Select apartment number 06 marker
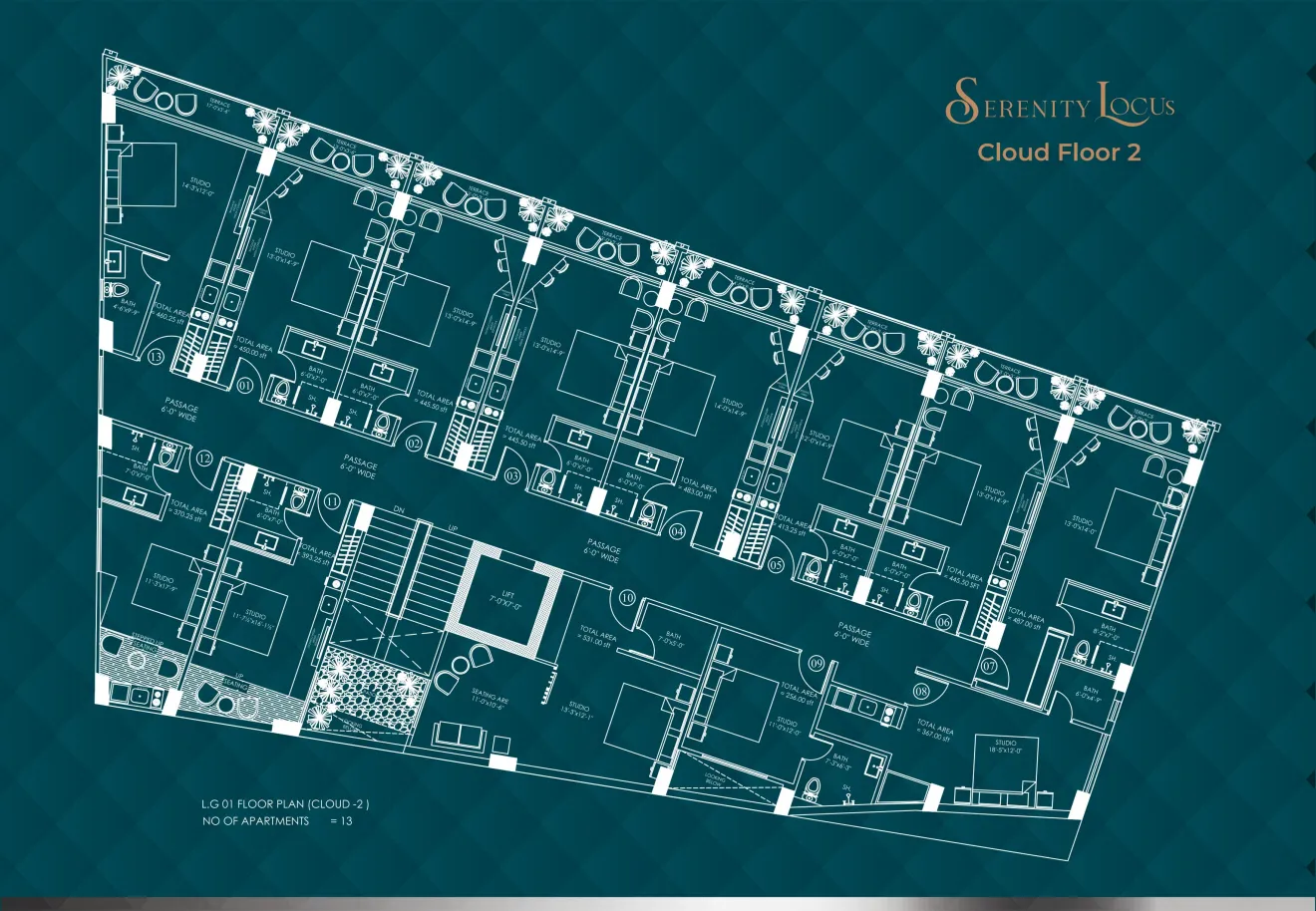1316x911 pixels. [x=944, y=622]
